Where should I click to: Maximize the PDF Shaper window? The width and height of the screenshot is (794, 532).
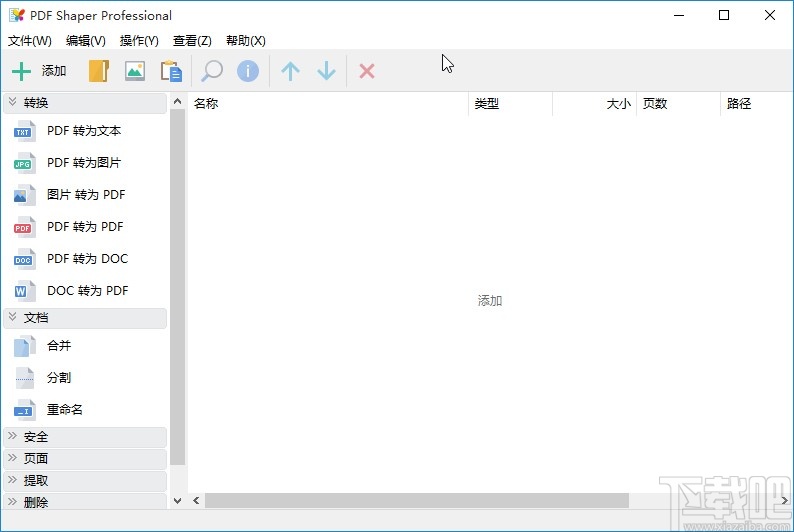(724, 15)
